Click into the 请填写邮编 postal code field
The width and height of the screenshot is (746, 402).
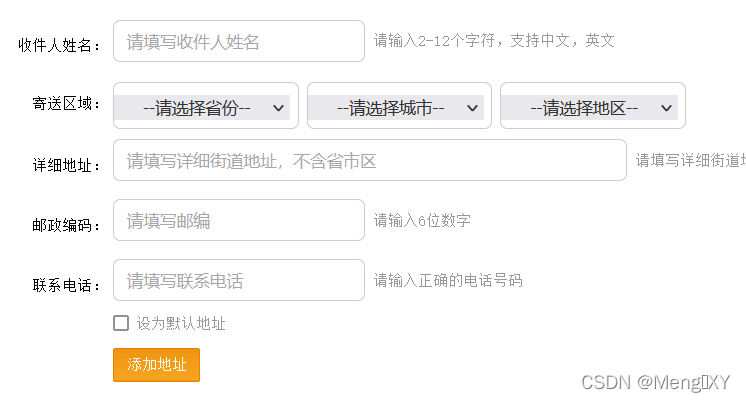click(x=239, y=220)
